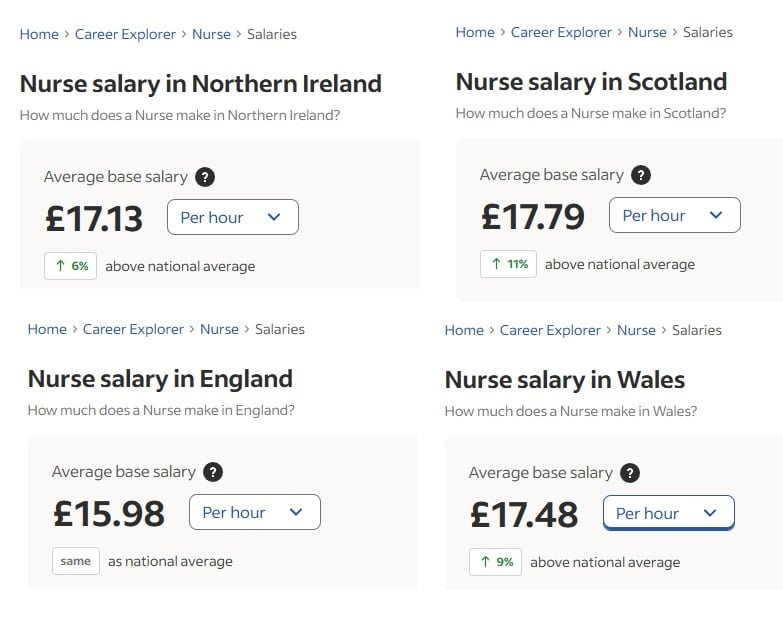Viewport: 783px width, 619px height.
Task: Go to Home in England breadcrumb
Action: [x=47, y=329]
